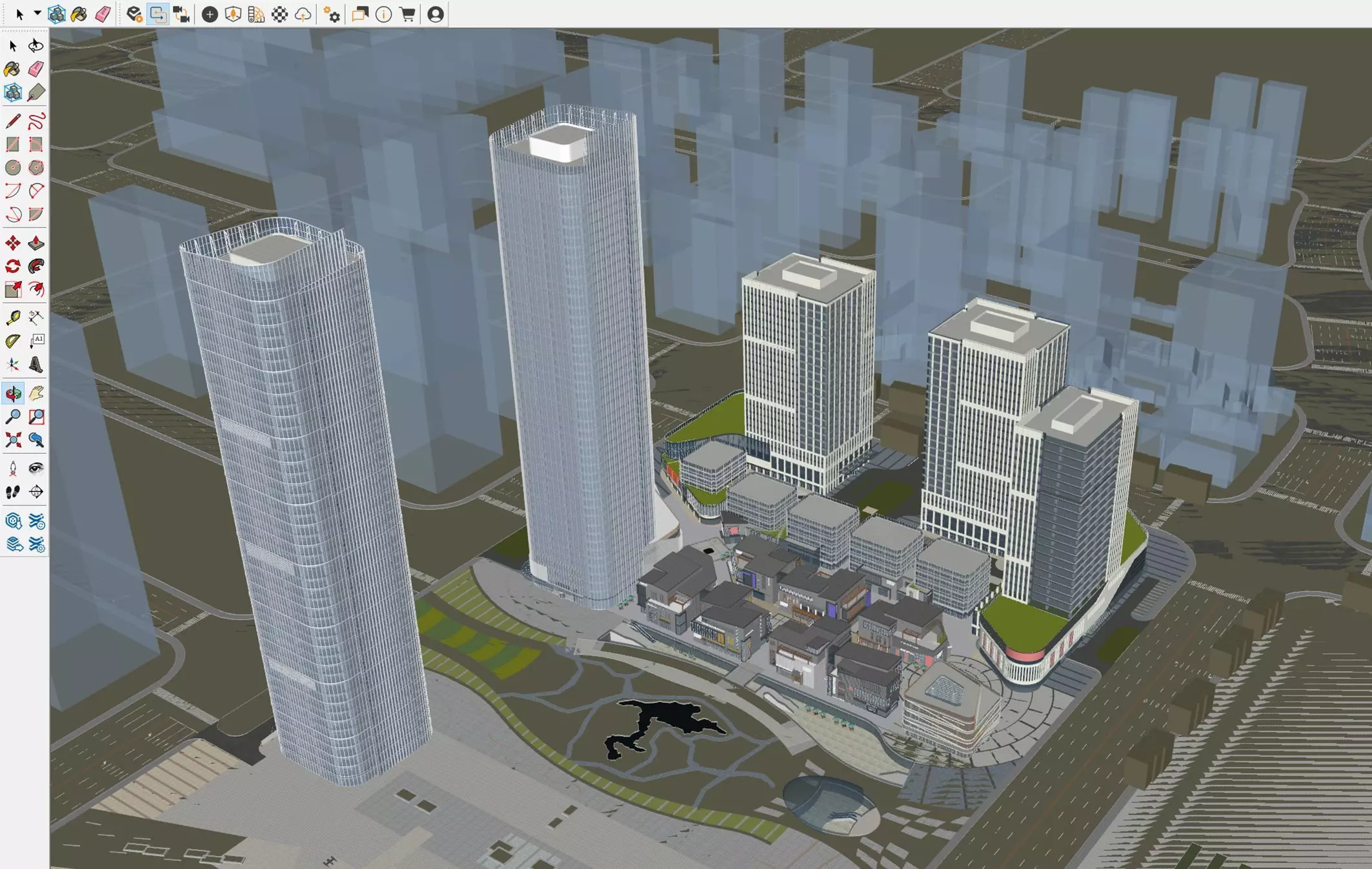Select the Paint Bucket tool in left toolbar

pyautogui.click(x=13, y=69)
